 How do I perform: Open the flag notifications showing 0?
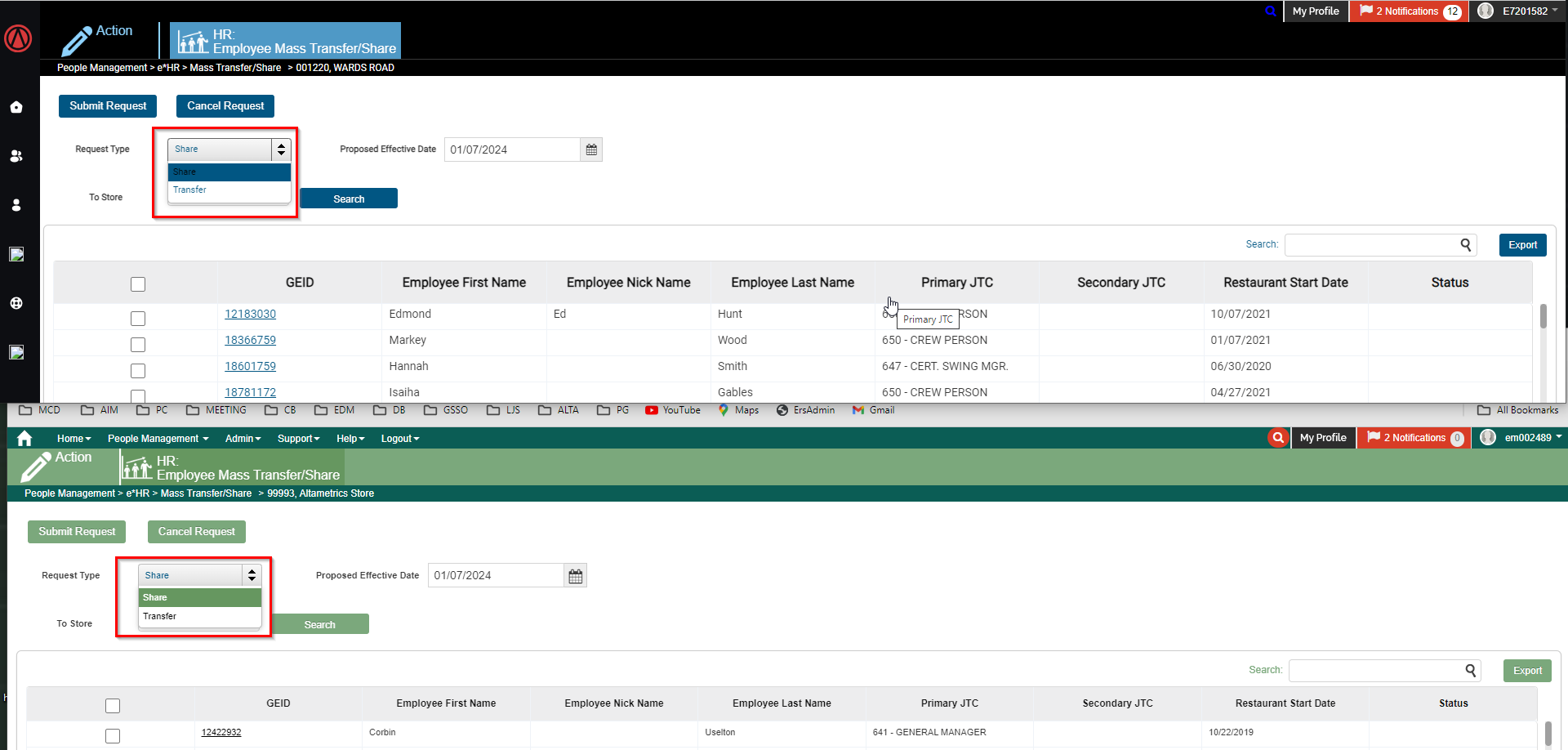coord(1414,438)
